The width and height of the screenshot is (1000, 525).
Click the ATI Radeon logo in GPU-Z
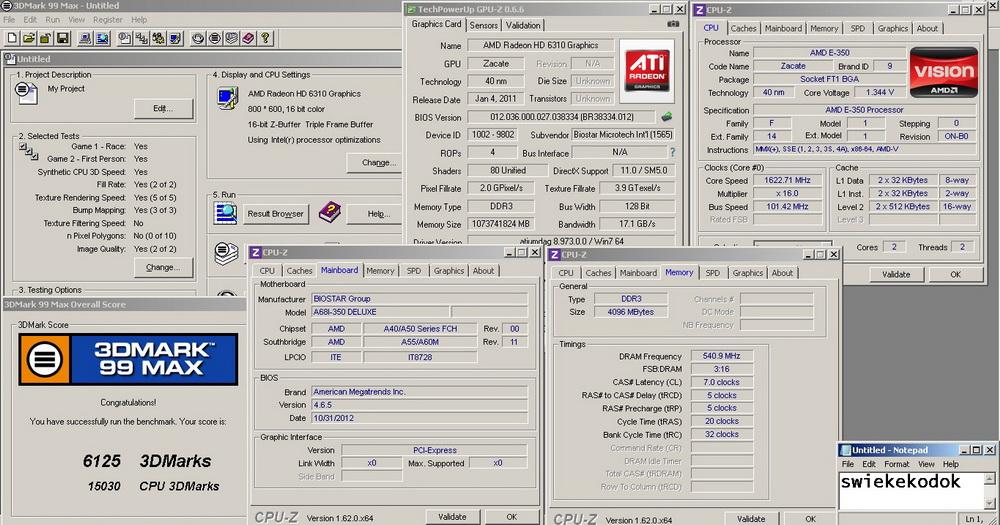tap(647, 71)
